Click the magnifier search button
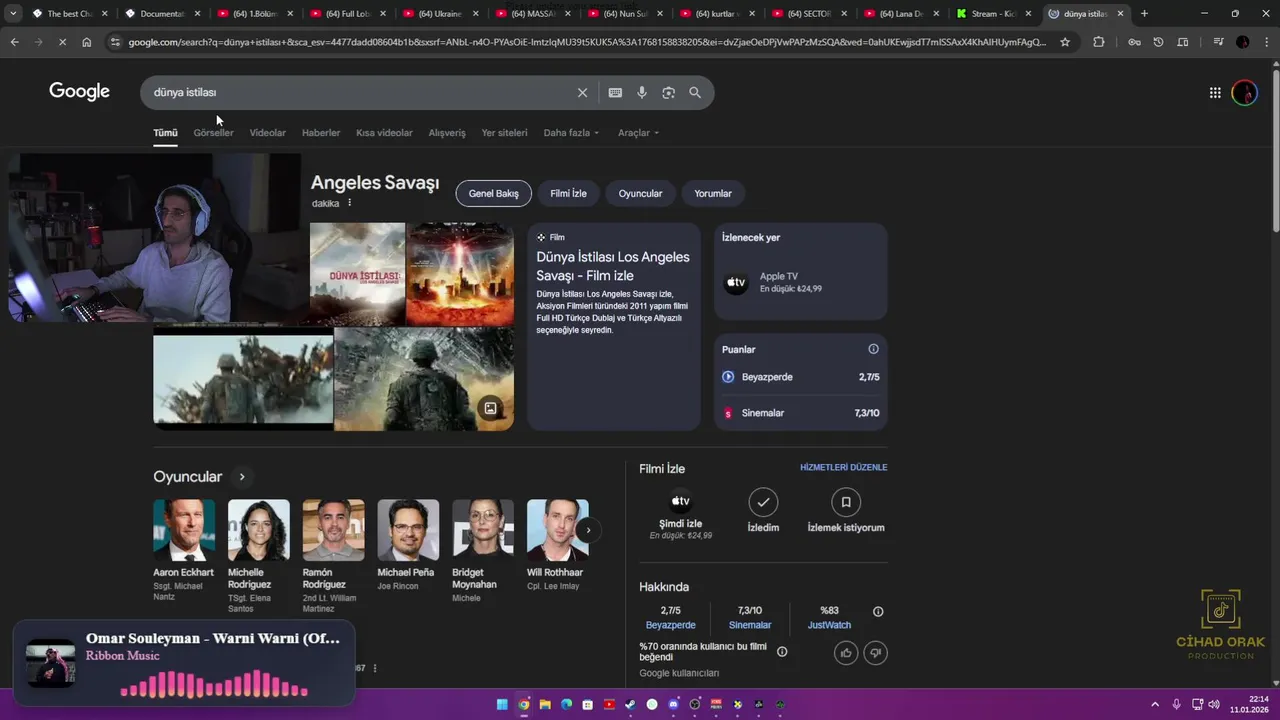This screenshot has height=720, width=1280. [695, 92]
